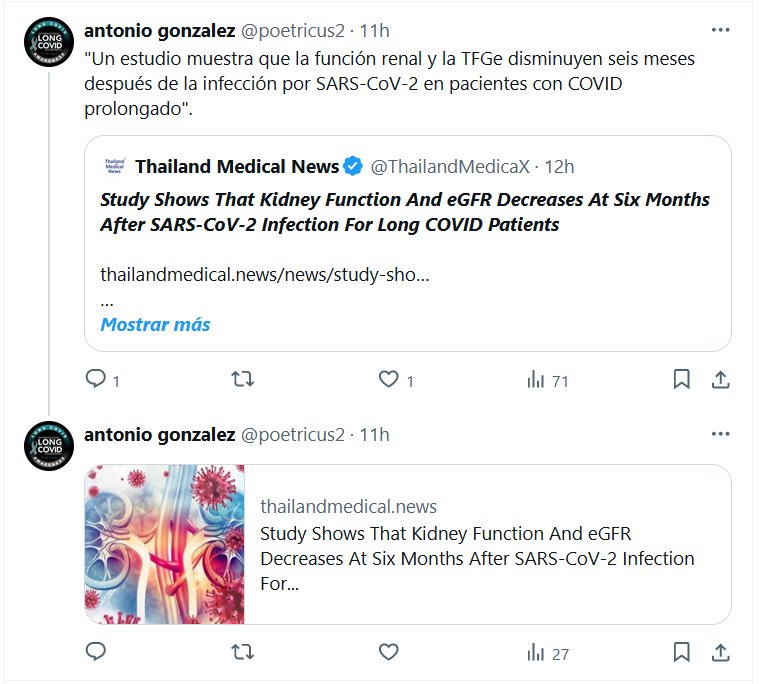The image size is (762, 684).
Task: Click the kidney virus article thumbnail
Action: 165,545
